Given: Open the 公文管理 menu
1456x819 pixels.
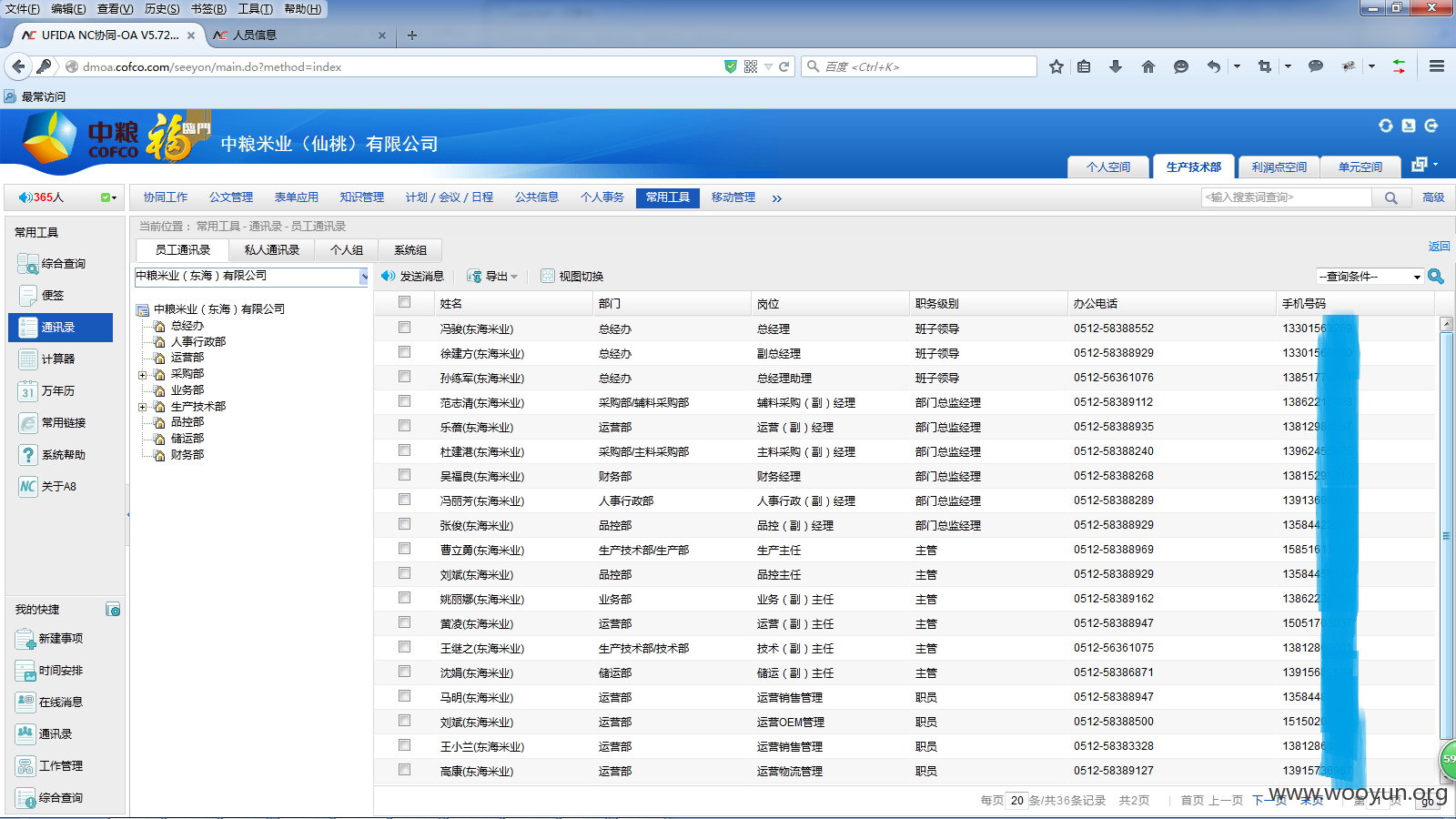Looking at the screenshot, I should (231, 197).
